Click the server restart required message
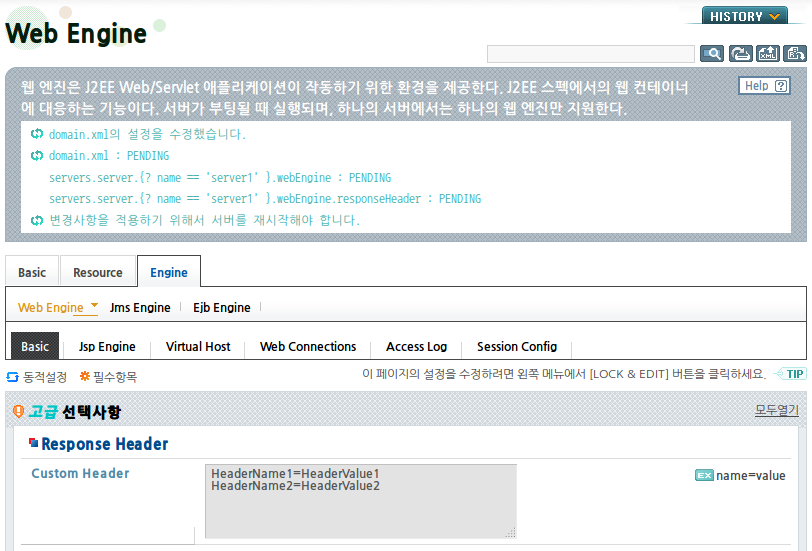812x551 pixels. tap(204, 220)
